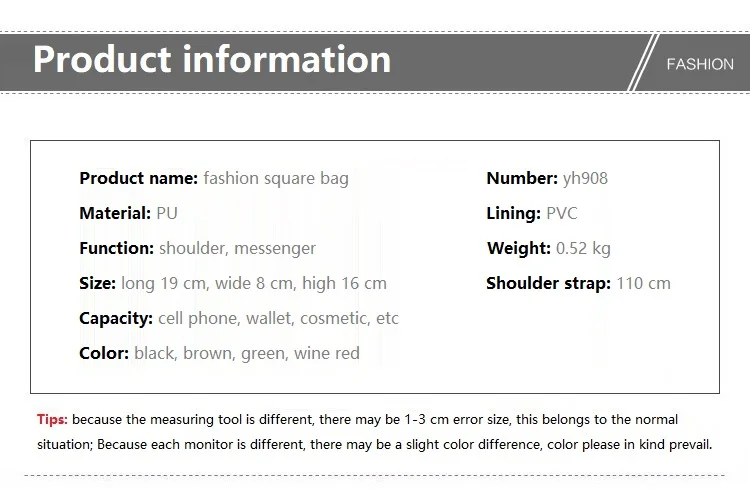Click 'fashion square bag' text
This screenshot has height=500, width=750.
click(x=276, y=178)
